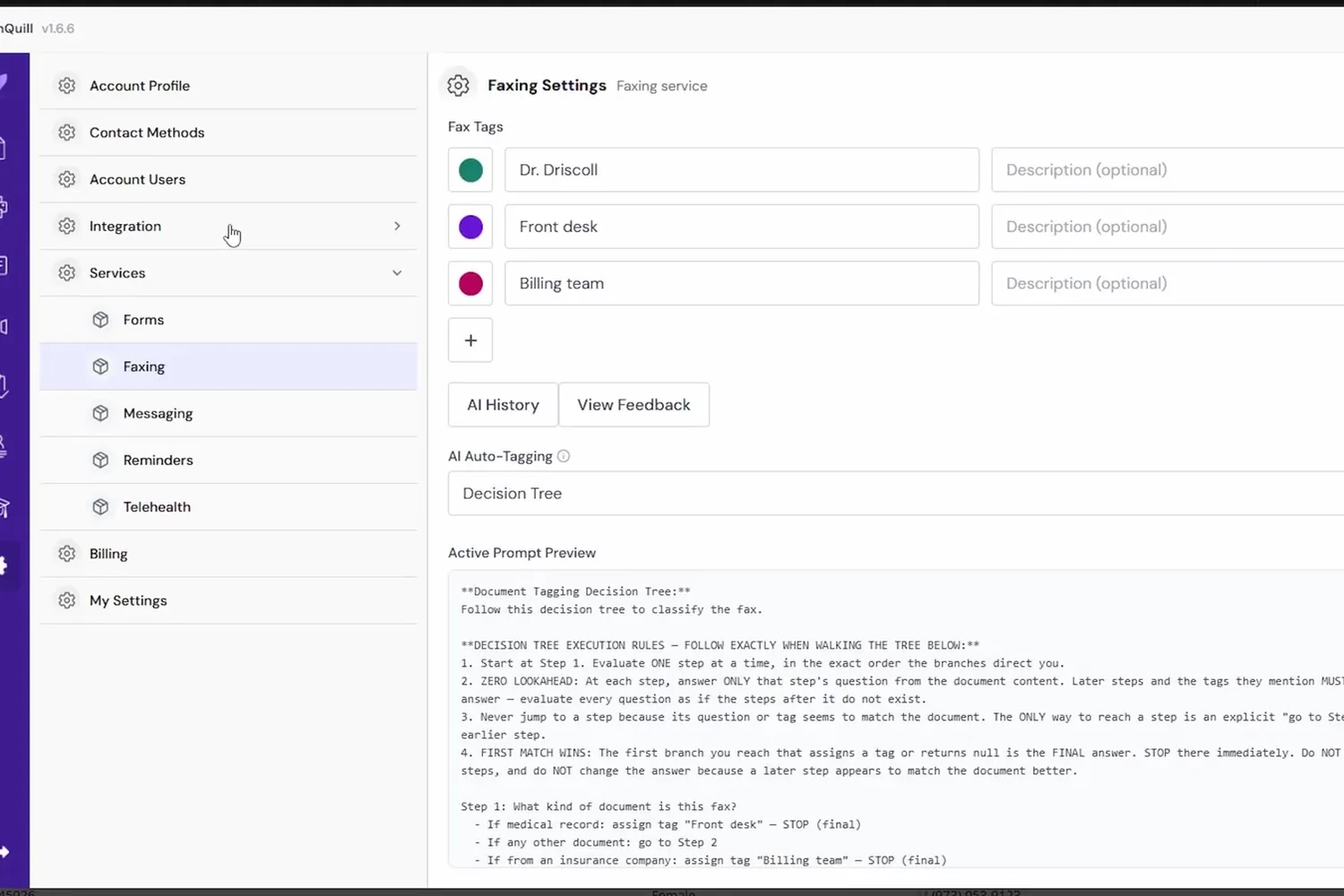Click the gear icon beside Account Profile

pos(67,86)
